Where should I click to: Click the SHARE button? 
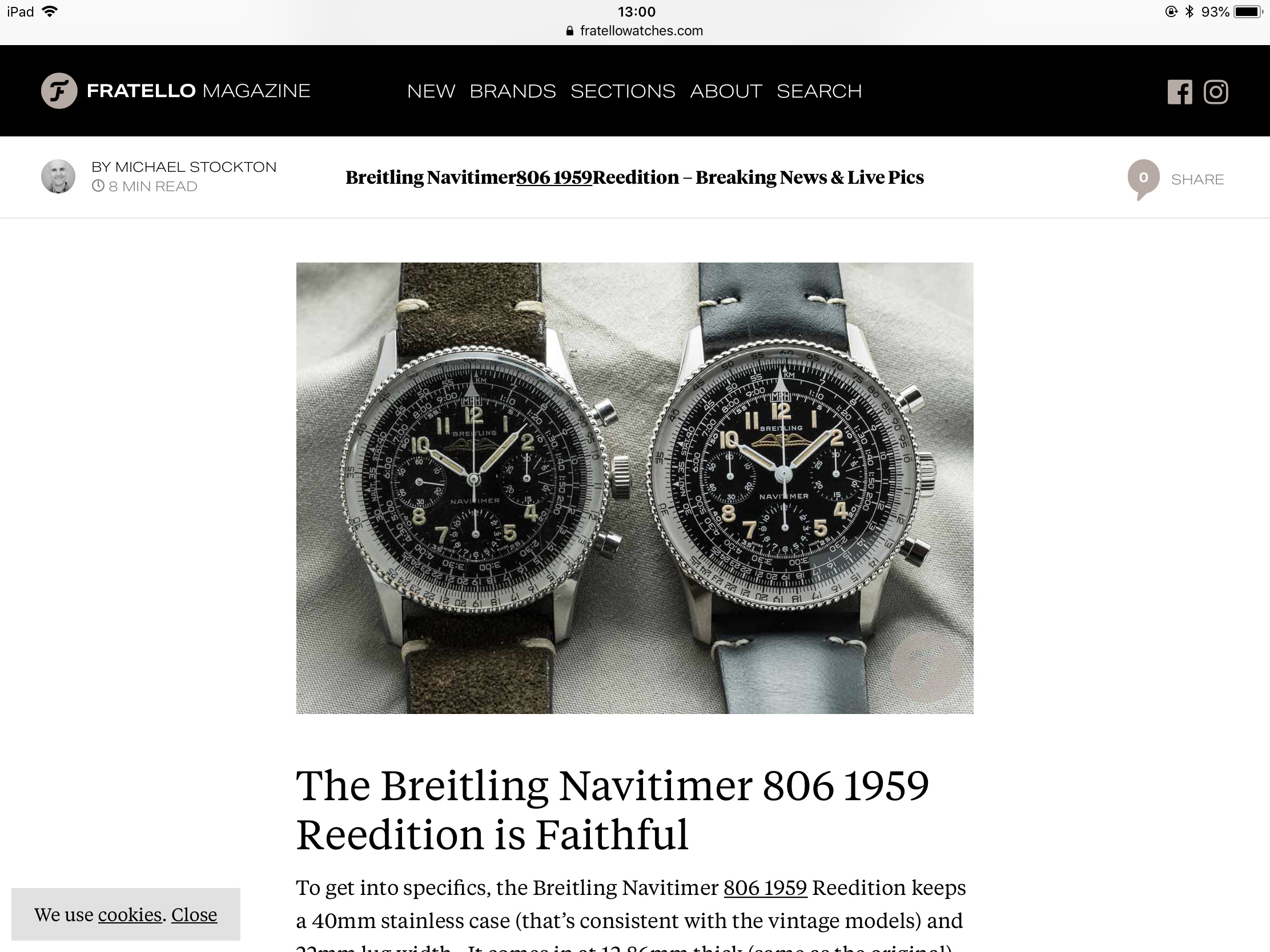(1197, 180)
